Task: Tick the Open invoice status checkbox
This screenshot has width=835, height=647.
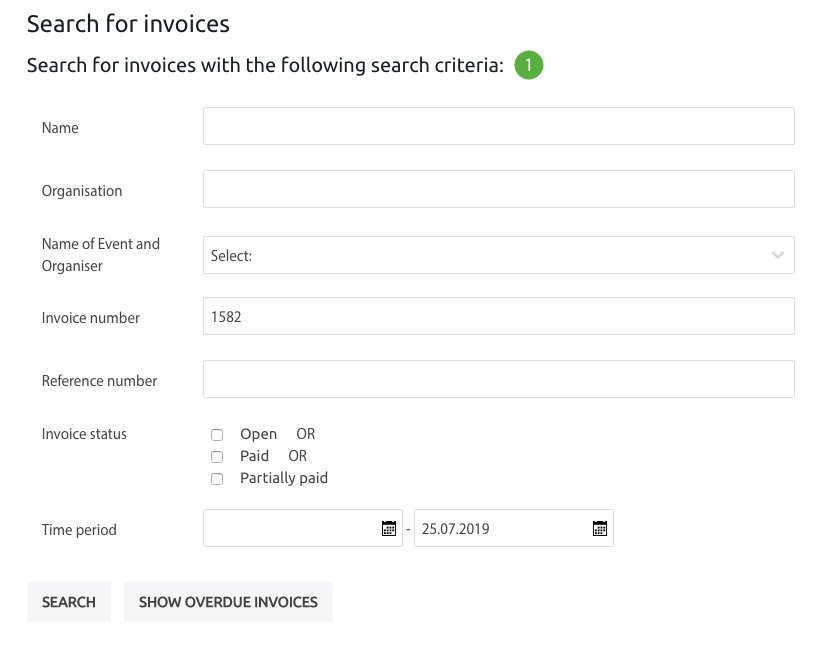Action: click(x=217, y=435)
